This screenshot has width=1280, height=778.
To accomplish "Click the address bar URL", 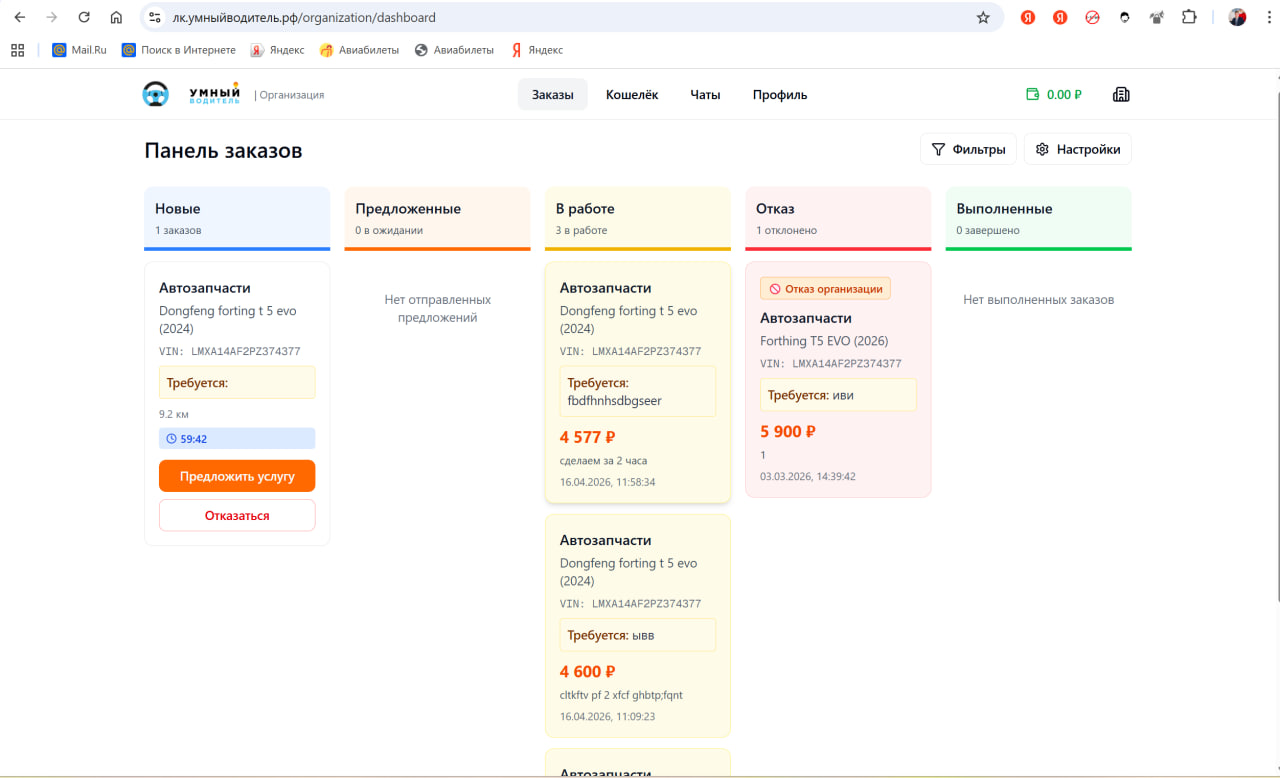I will [304, 17].
